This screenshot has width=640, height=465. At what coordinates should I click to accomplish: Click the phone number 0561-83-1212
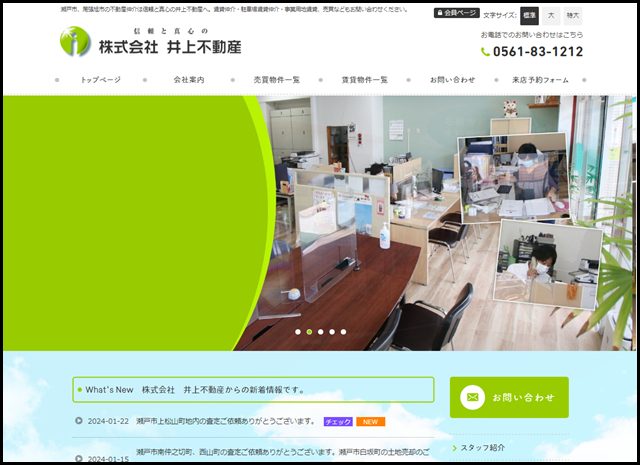tap(538, 51)
